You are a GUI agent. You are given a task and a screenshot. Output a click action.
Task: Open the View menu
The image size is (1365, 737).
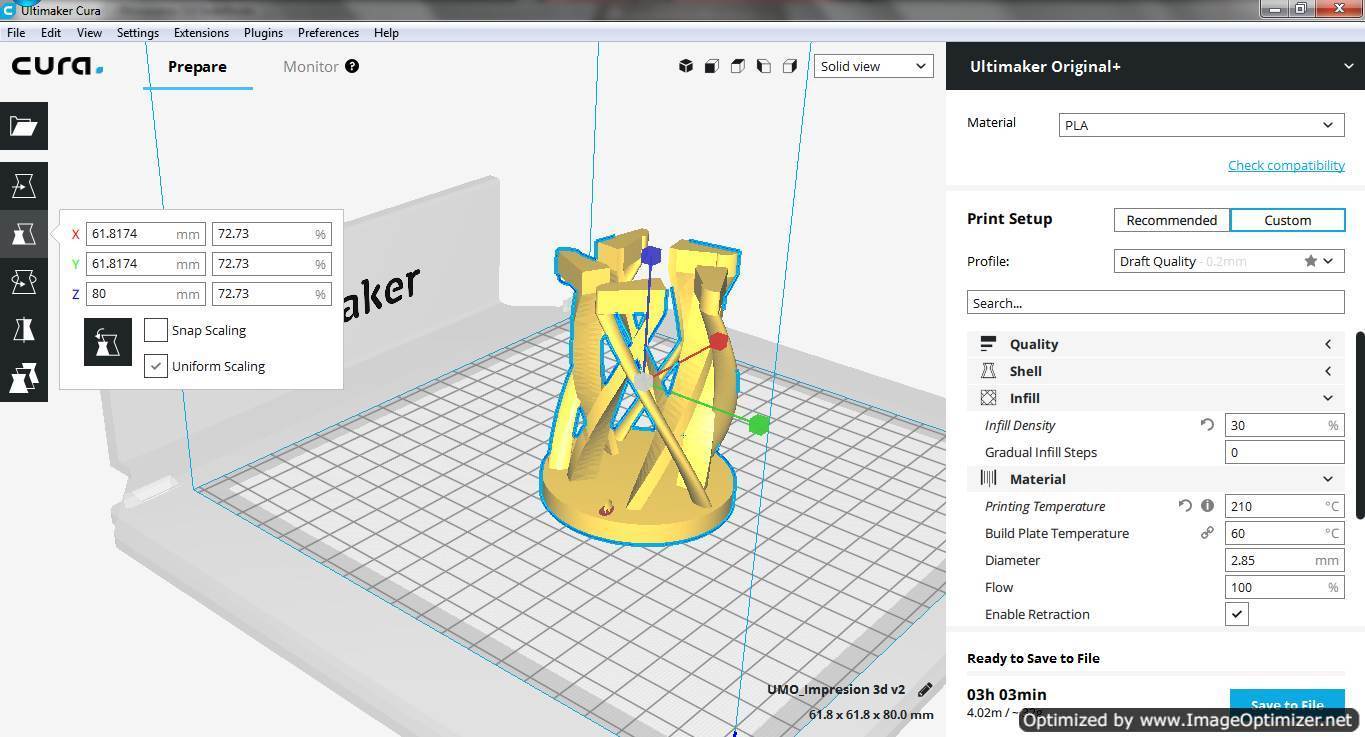point(89,32)
